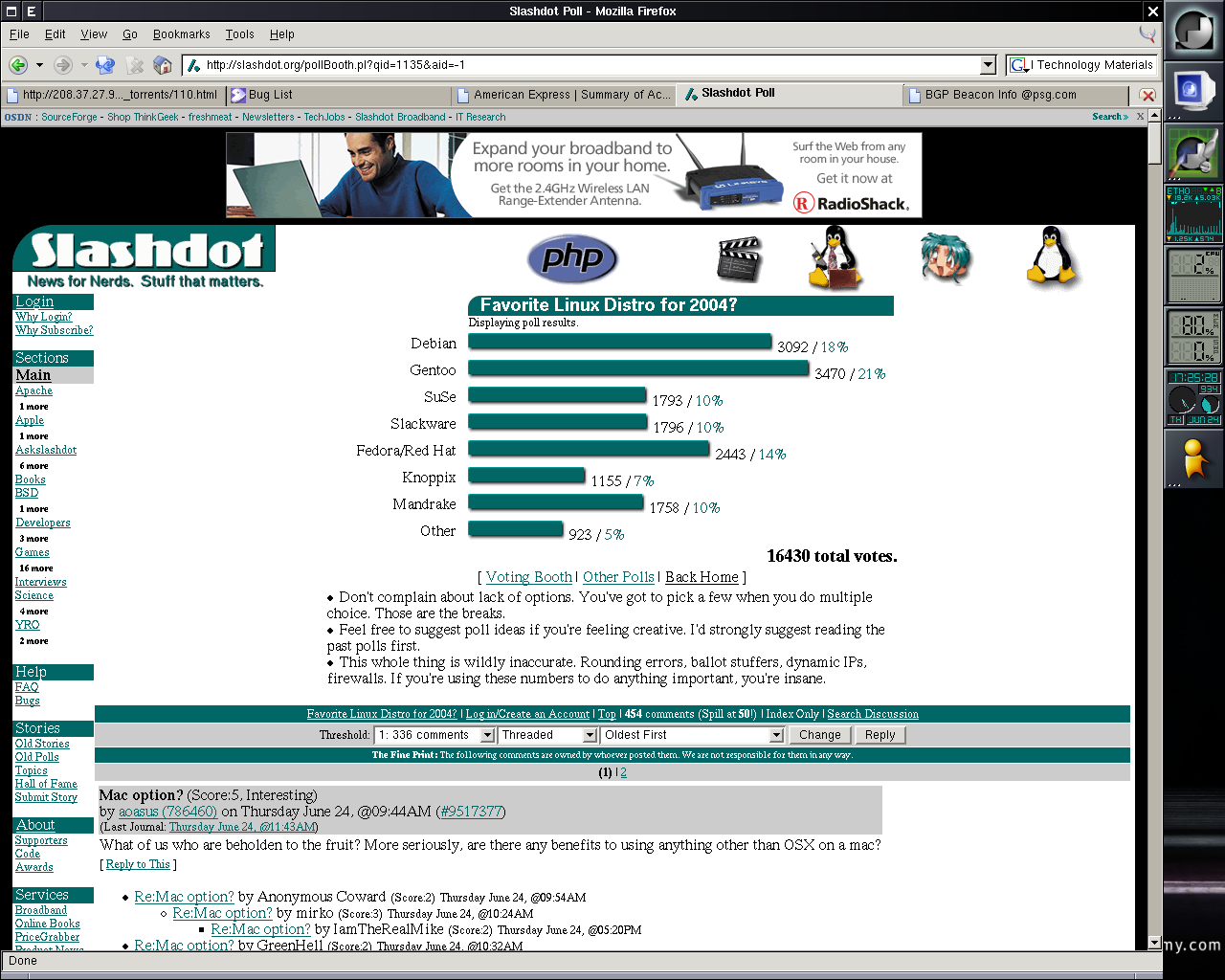Click the SourceForge link in OSDN bar
The height and width of the screenshot is (980, 1225).
click(x=69, y=117)
